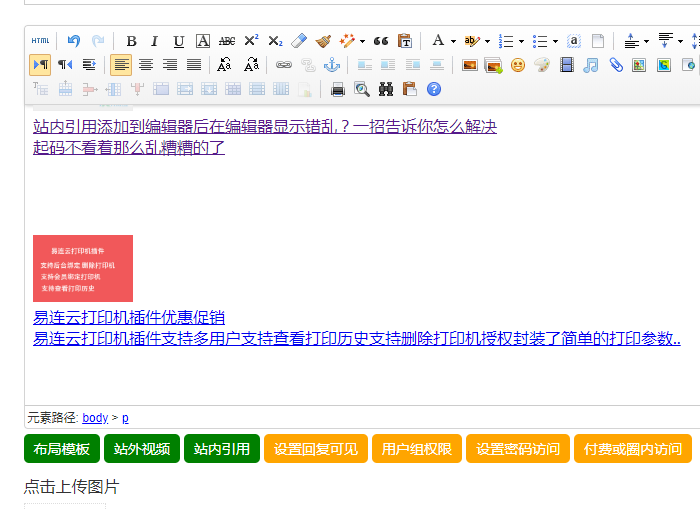Screen dimensions: 700x510
Task: Select the body element in path
Action: click(x=95, y=417)
